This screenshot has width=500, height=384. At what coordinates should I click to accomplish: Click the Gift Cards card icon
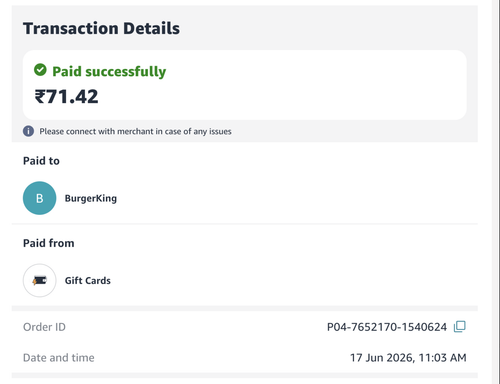[x=39, y=280]
